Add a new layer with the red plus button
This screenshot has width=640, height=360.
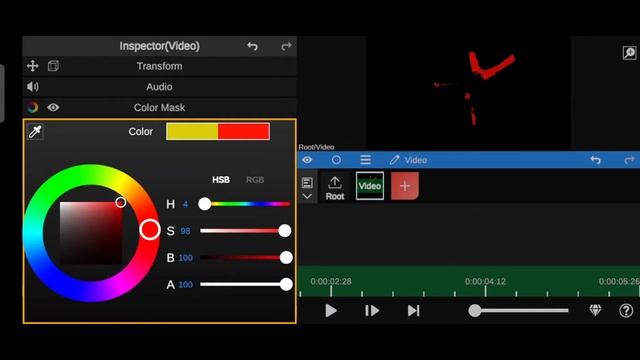405,186
